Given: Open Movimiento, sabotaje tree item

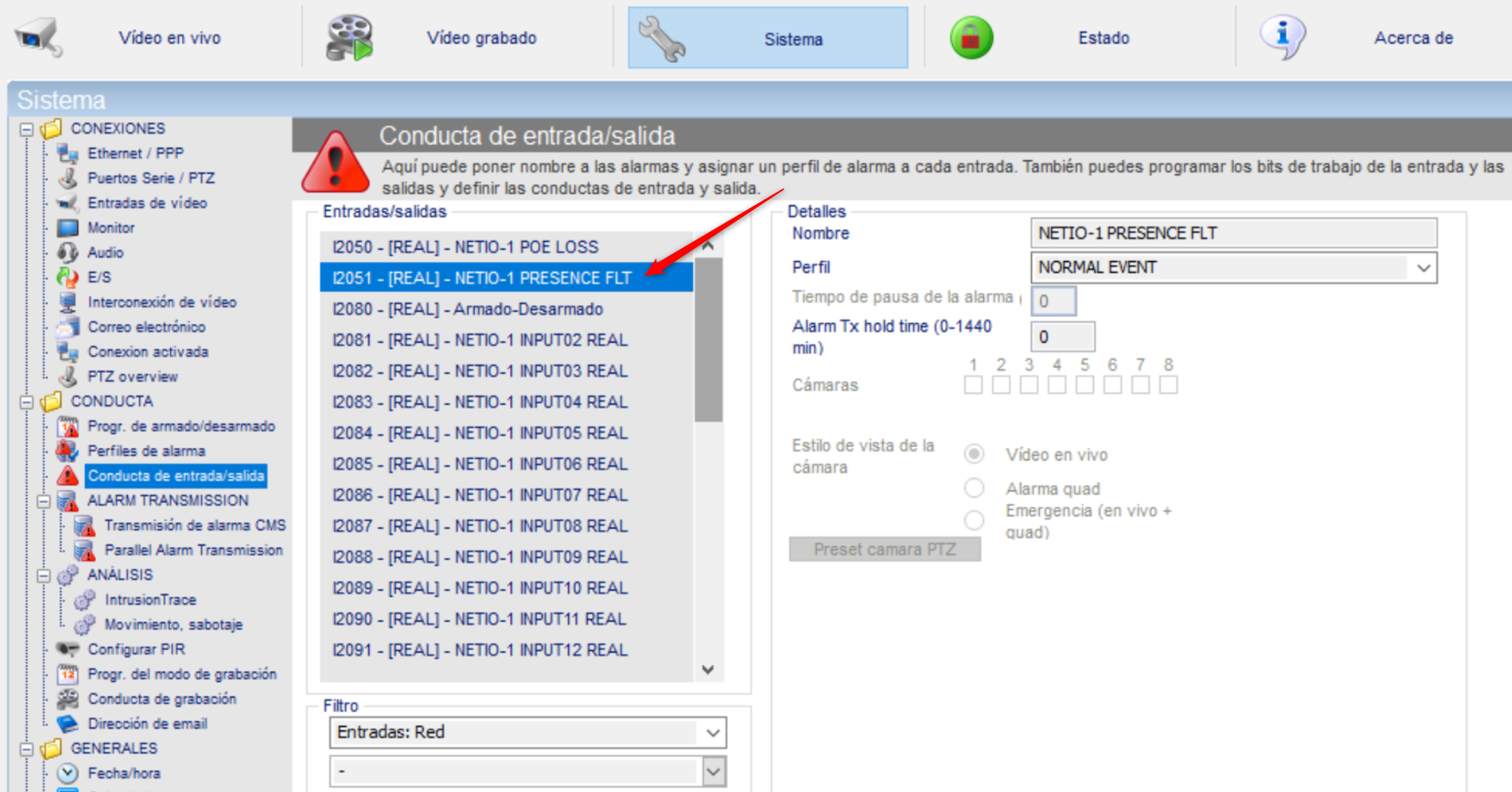Looking at the screenshot, I should click(x=173, y=625).
